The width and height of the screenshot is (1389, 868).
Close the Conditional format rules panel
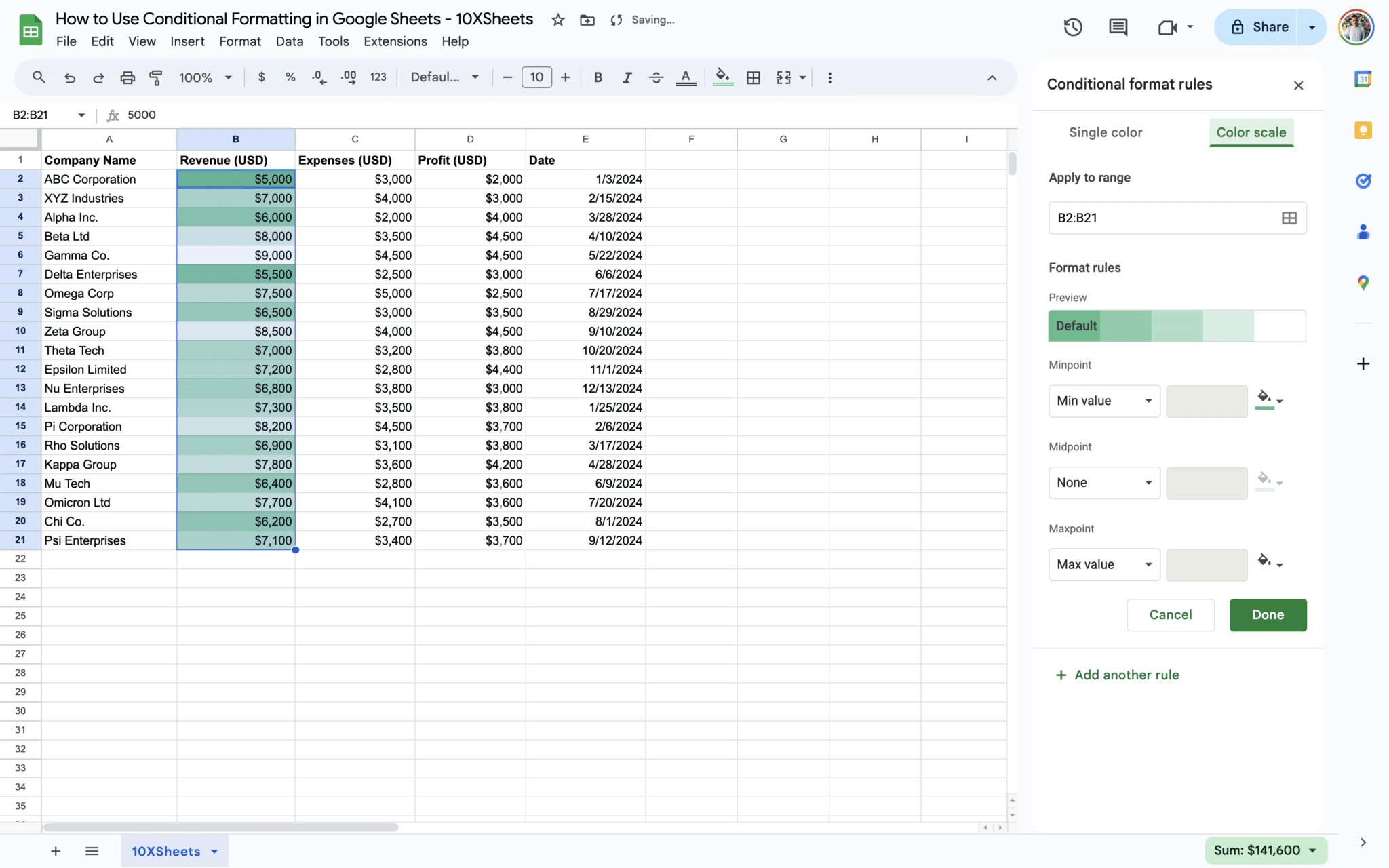tap(1298, 85)
